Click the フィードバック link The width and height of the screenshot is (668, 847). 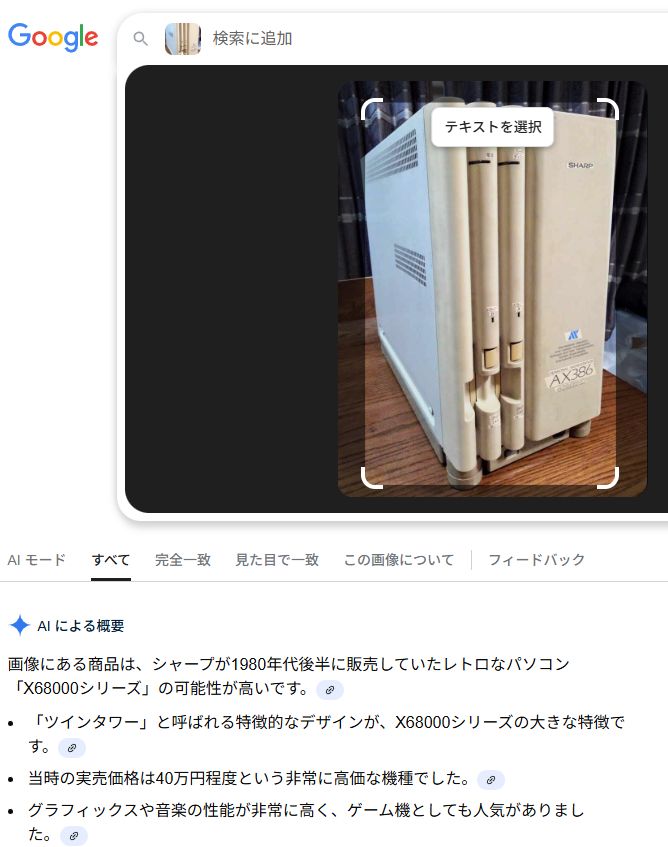pyautogui.click(x=537, y=560)
